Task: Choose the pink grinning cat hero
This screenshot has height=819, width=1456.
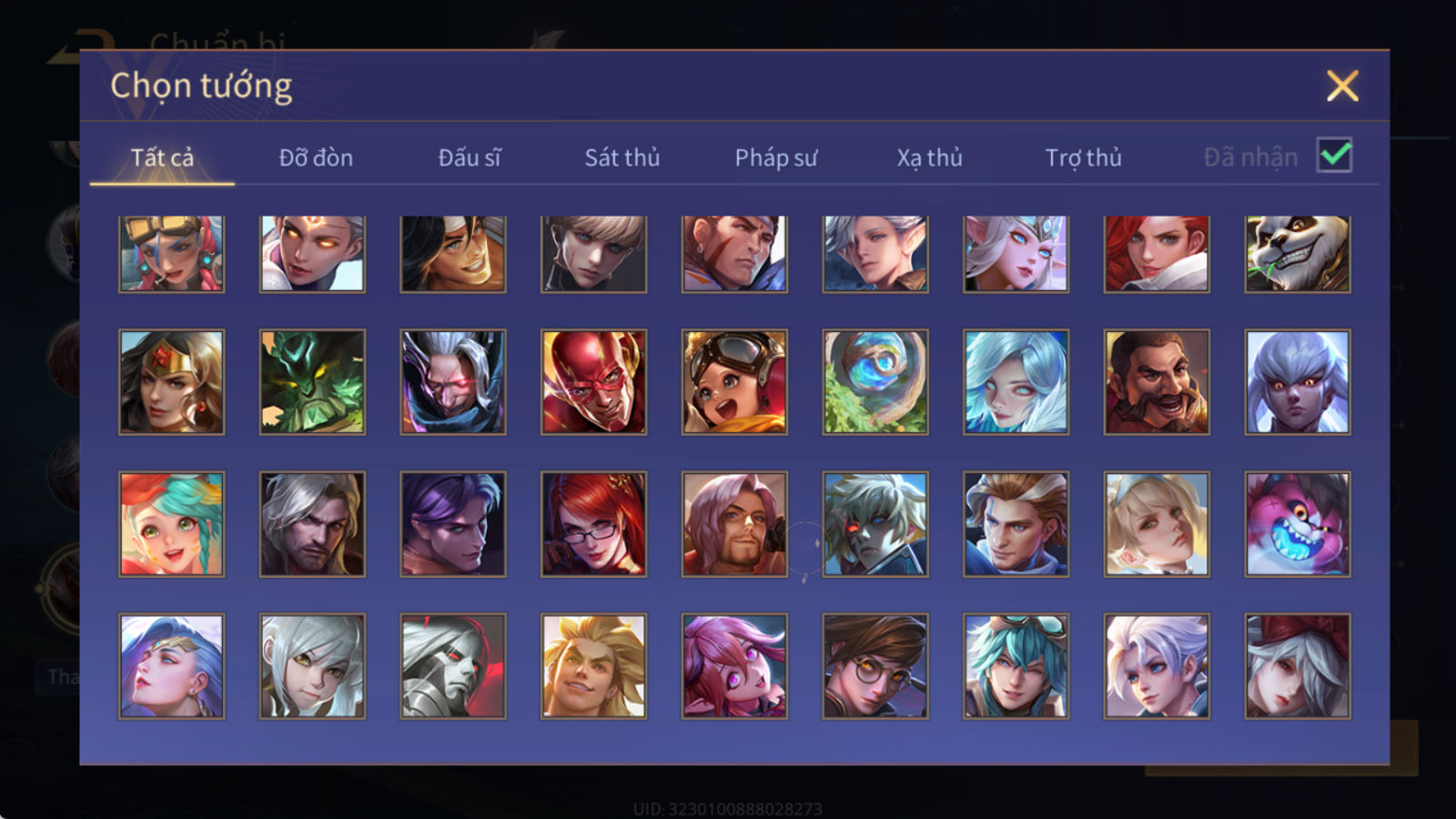Action: 1298,524
